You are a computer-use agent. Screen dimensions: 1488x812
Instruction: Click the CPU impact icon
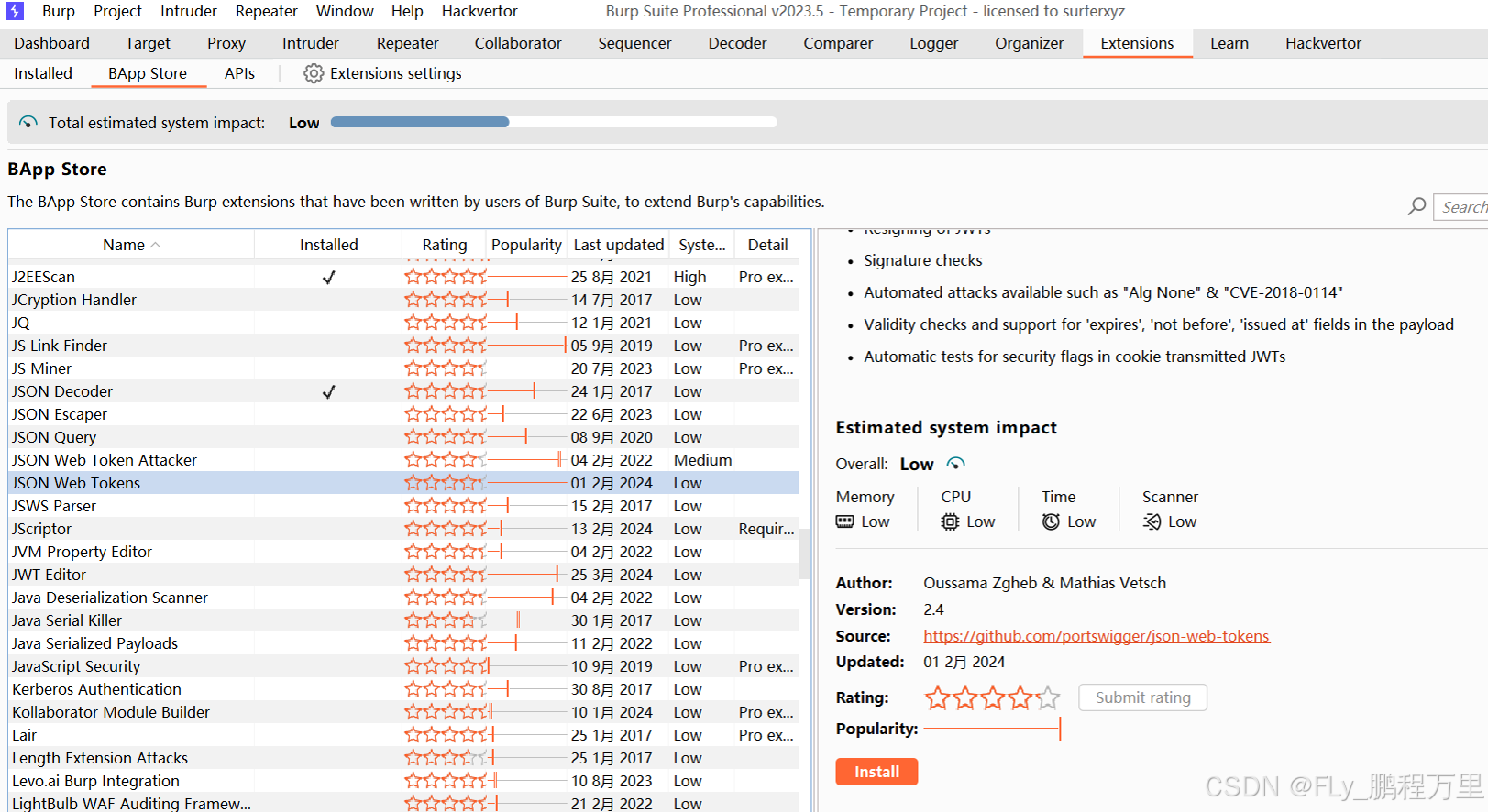tap(950, 521)
